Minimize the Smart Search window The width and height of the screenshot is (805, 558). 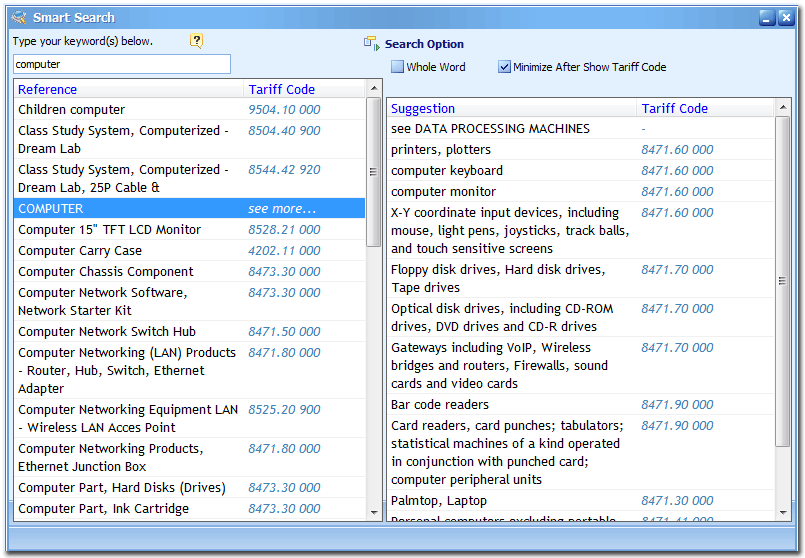pyautogui.click(x=766, y=17)
